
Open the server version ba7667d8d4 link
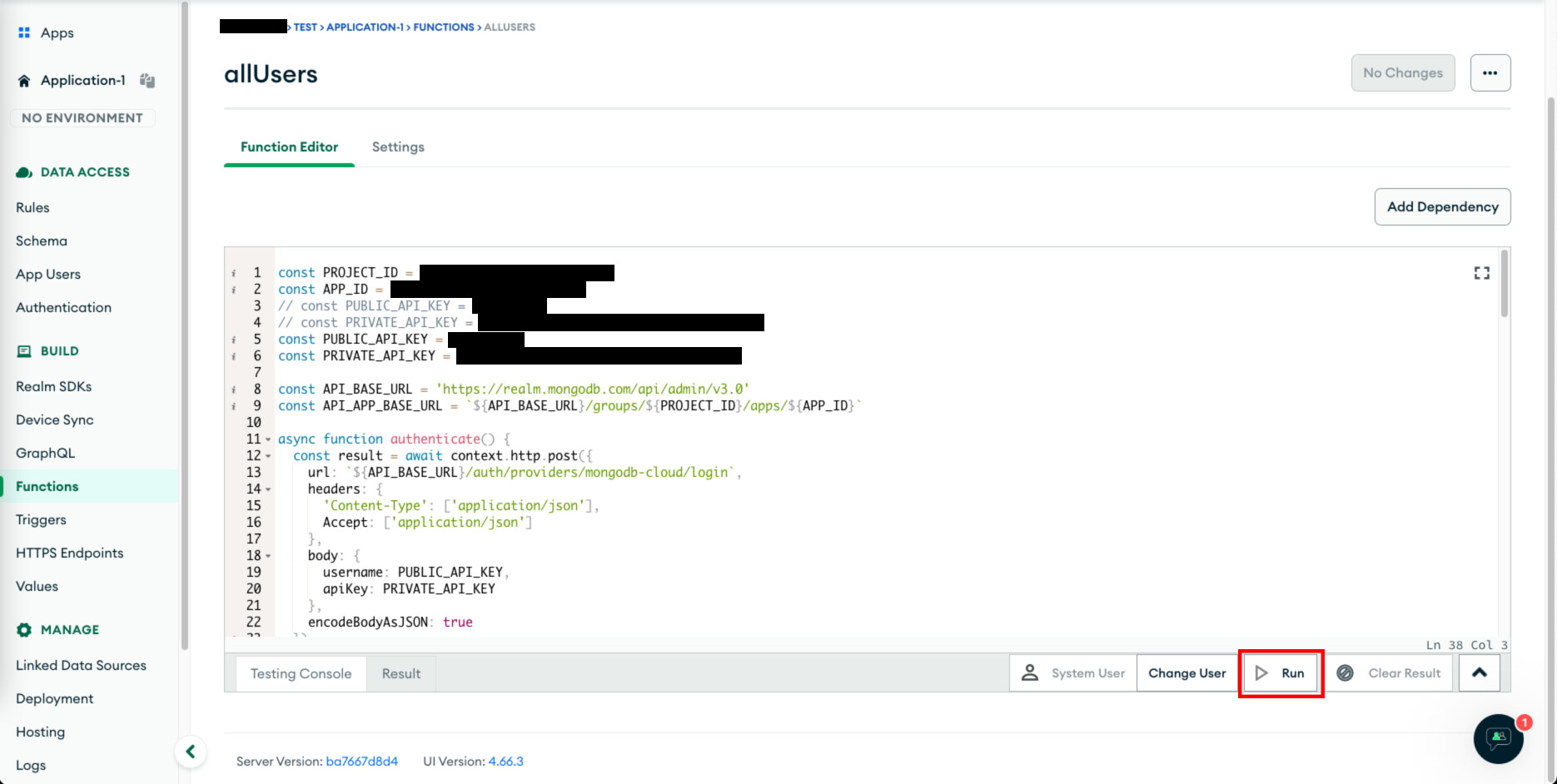click(361, 762)
